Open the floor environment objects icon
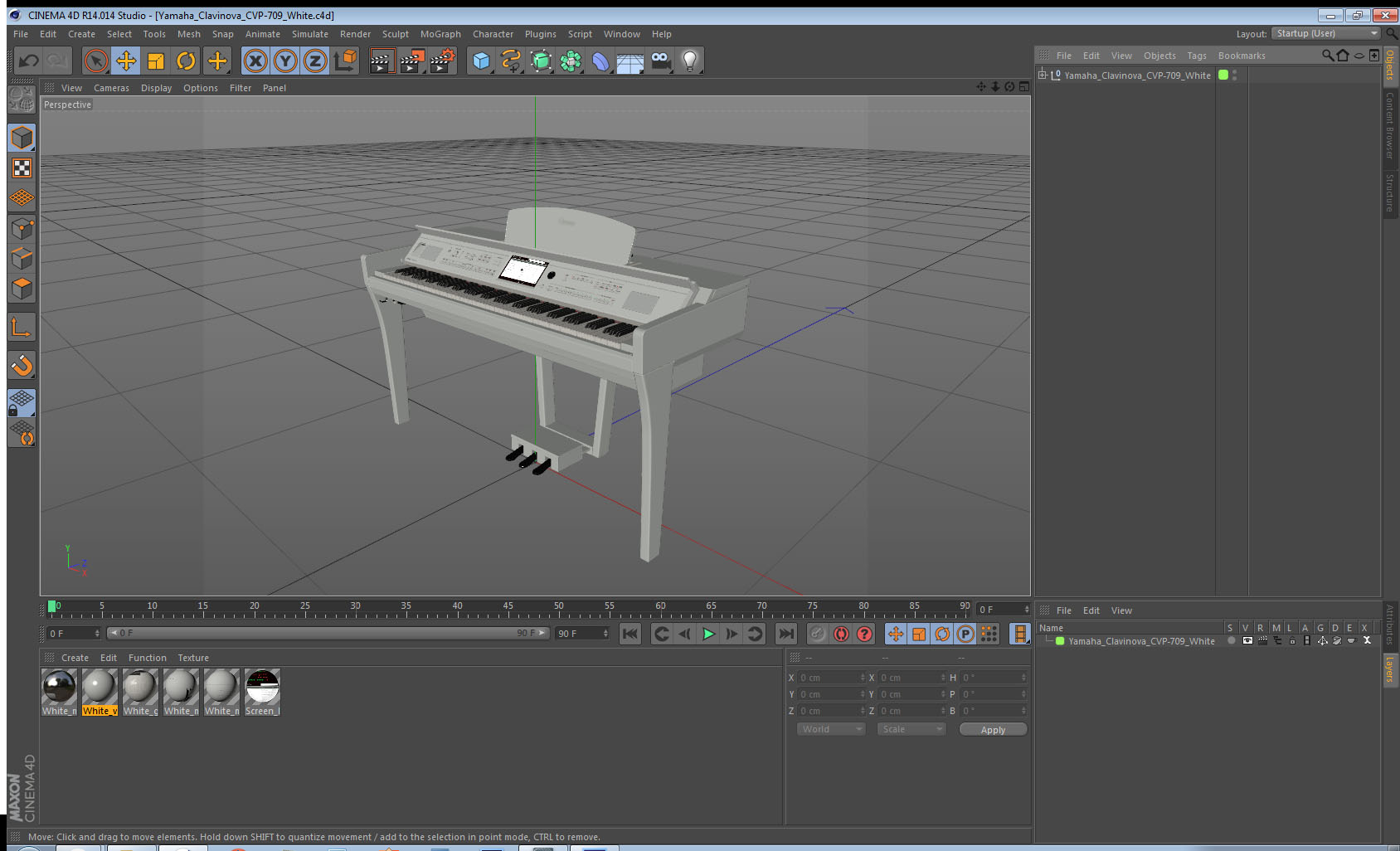 click(x=630, y=61)
